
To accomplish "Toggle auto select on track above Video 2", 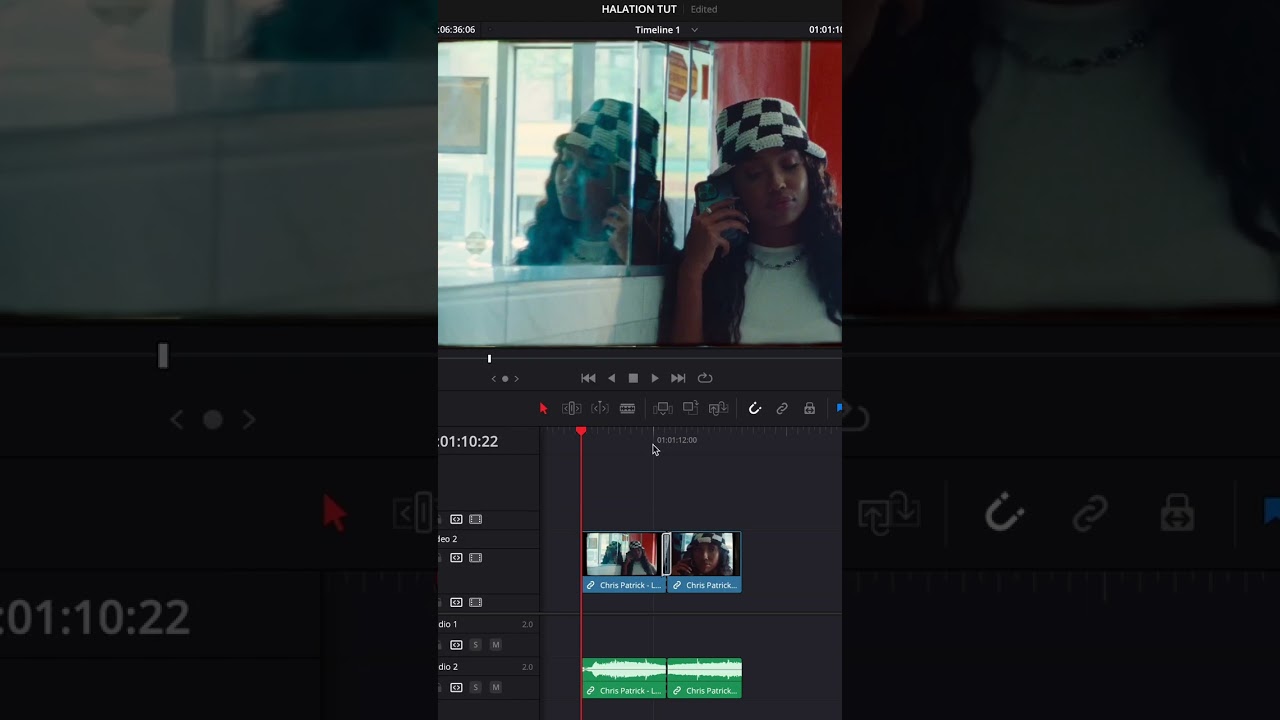I will click(456, 519).
